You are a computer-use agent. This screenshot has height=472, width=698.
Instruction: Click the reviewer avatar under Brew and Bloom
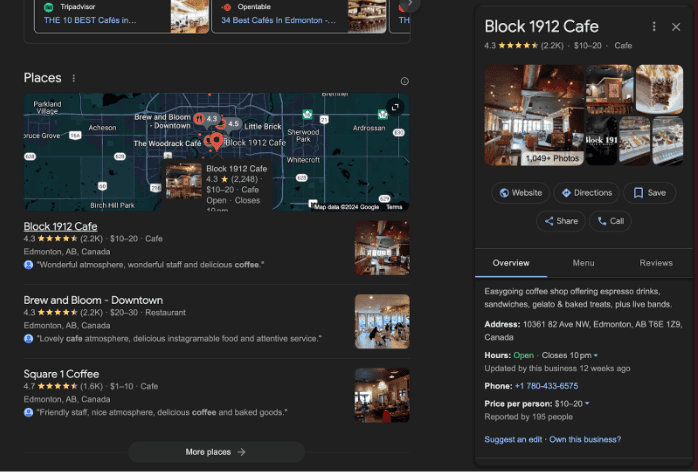28,338
